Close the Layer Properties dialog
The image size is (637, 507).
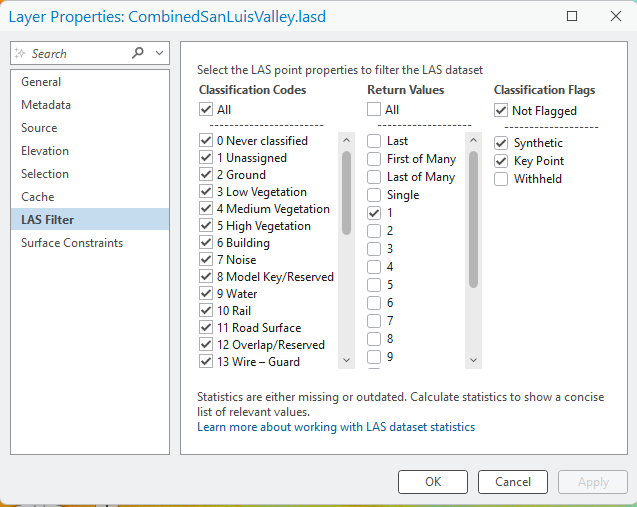616,16
